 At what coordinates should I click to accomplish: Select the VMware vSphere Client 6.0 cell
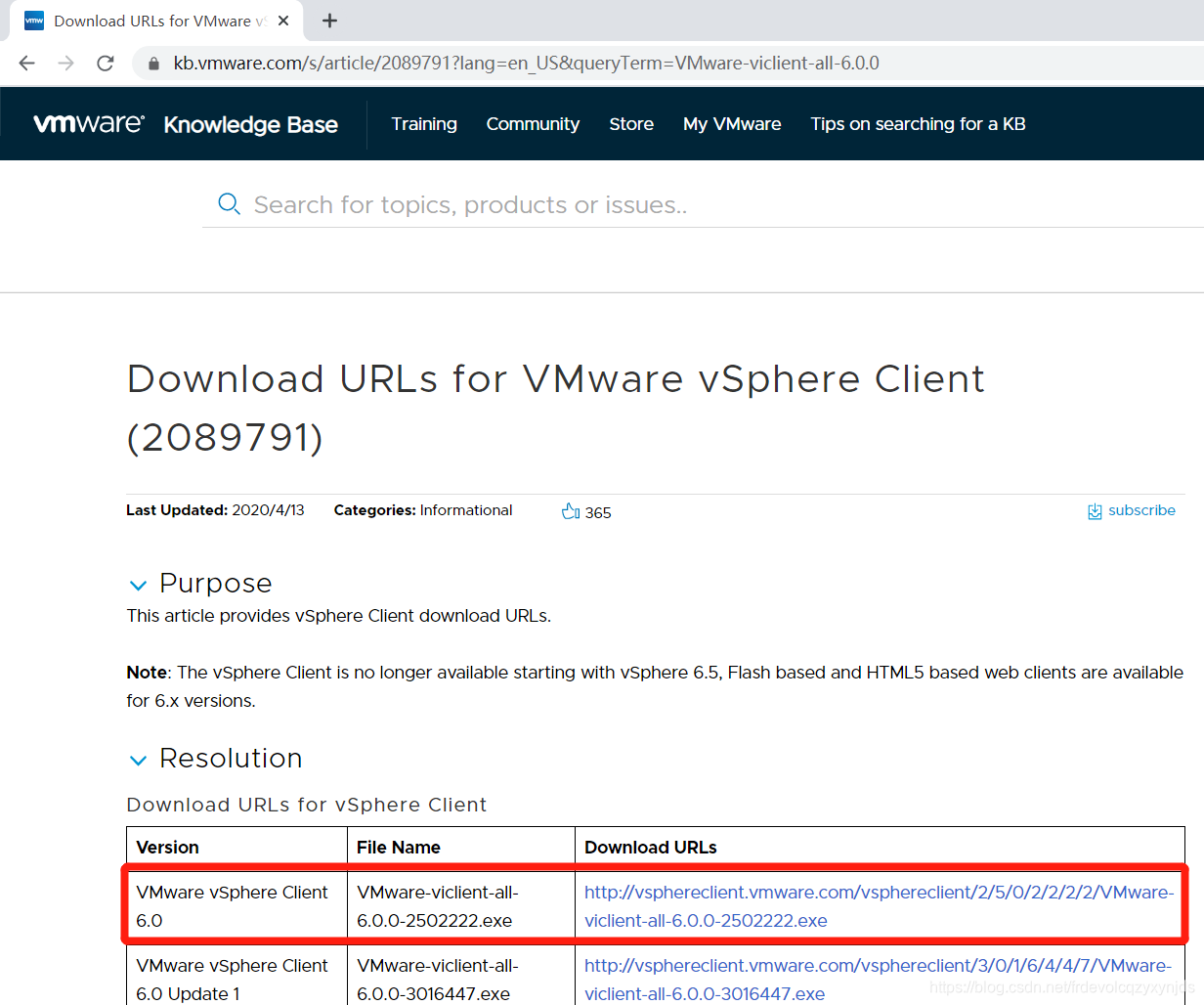pos(236,906)
